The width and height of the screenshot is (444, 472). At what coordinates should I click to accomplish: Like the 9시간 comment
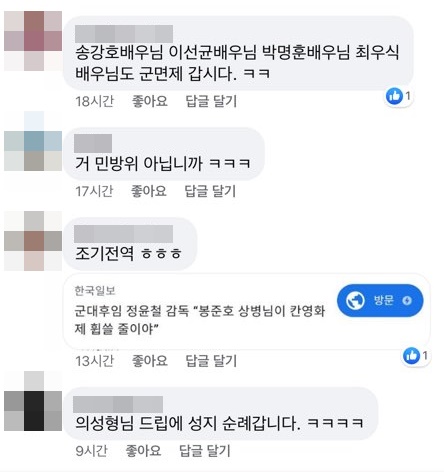click(143, 451)
